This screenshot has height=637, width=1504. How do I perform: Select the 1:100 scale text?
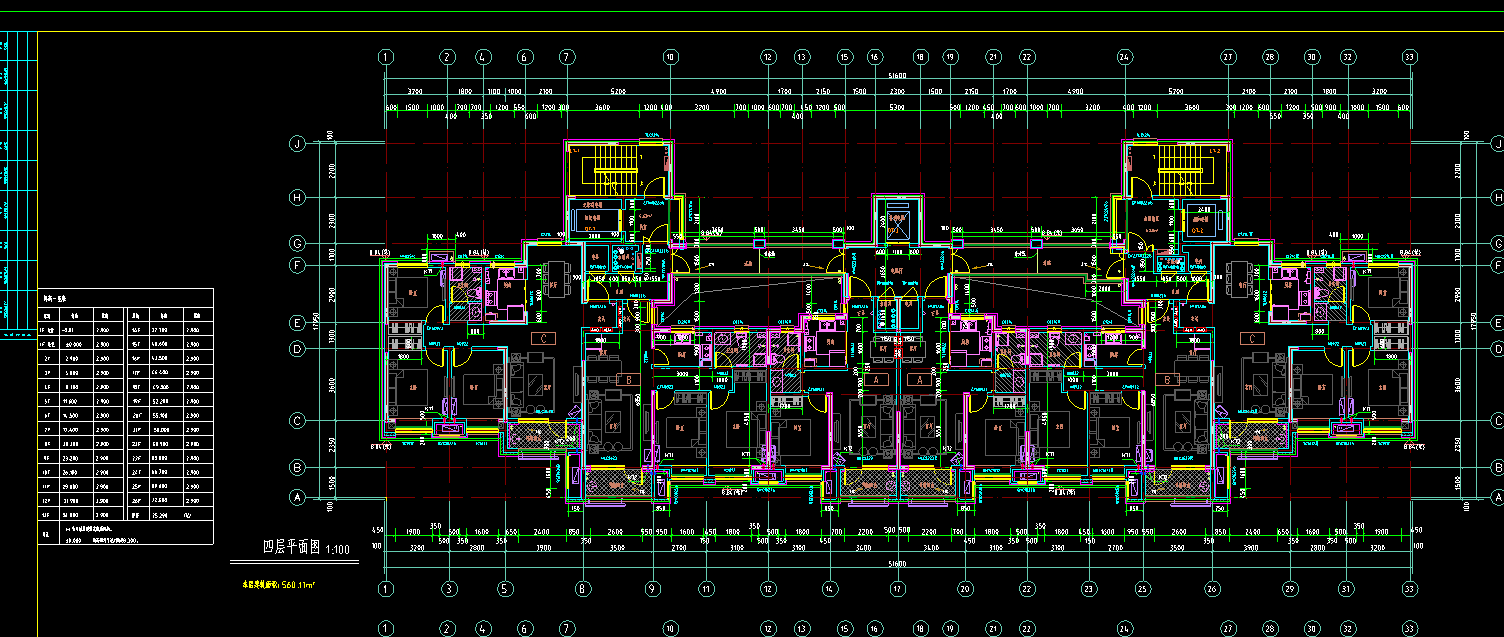pyautogui.click(x=338, y=549)
